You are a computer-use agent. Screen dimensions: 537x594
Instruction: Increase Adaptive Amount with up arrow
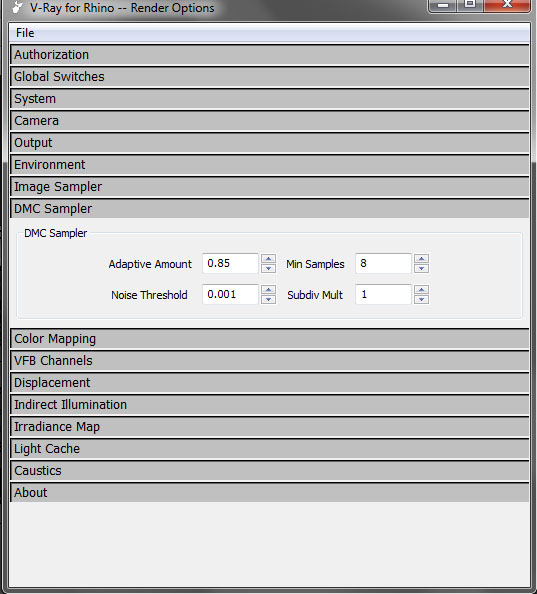coord(268,259)
